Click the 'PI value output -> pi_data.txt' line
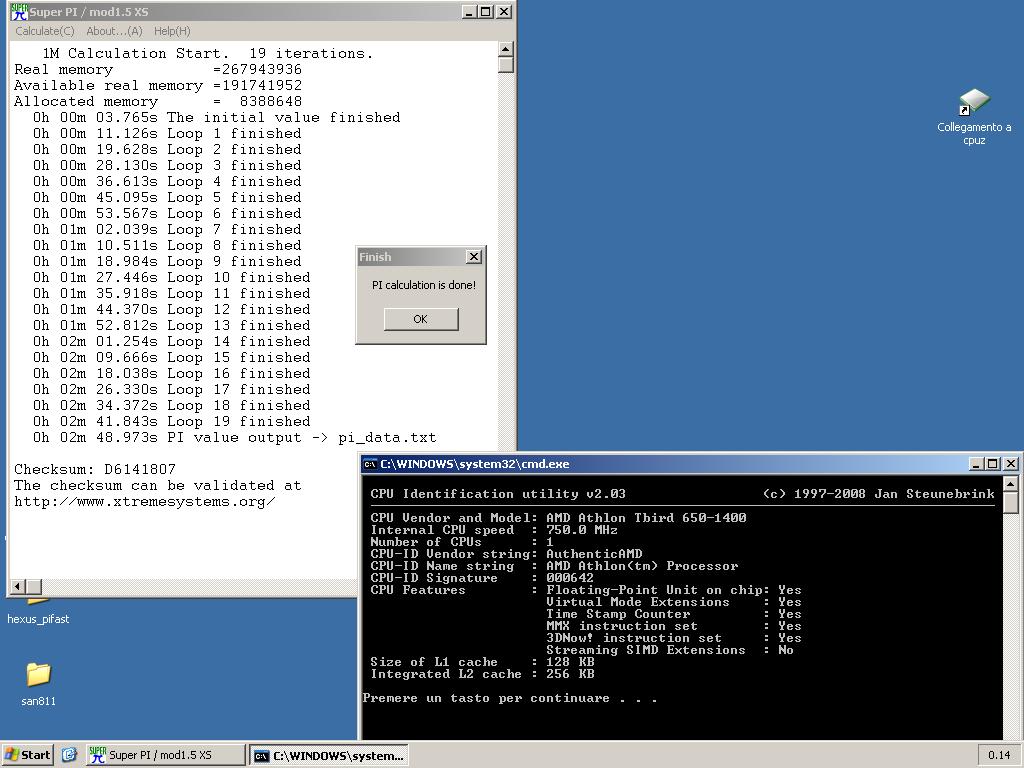This screenshot has height=768, width=1024. [x=234, y=438]
